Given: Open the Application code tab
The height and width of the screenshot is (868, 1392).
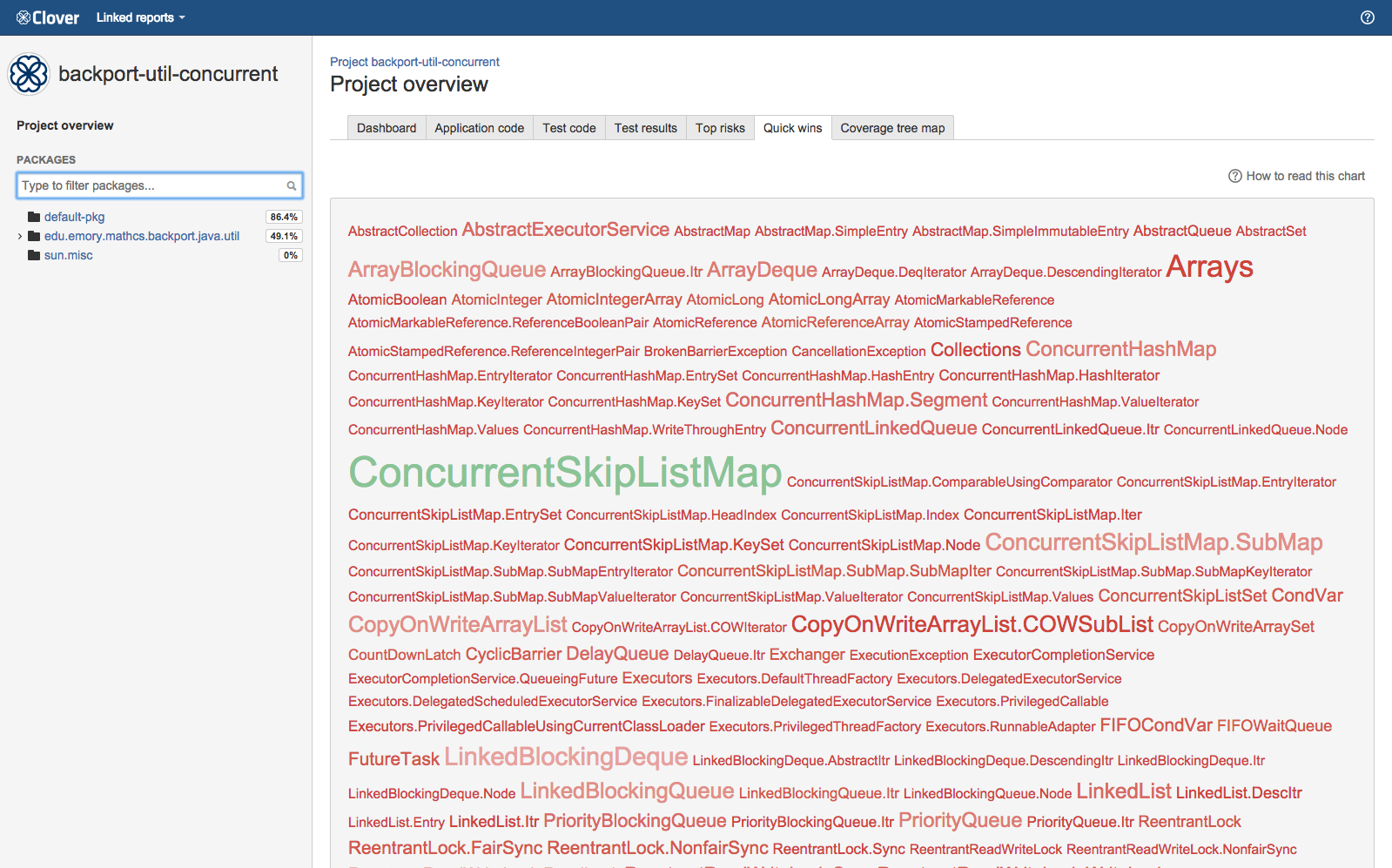Looking at the screenshot, I should pyautogui.click(x=479, y=128).
